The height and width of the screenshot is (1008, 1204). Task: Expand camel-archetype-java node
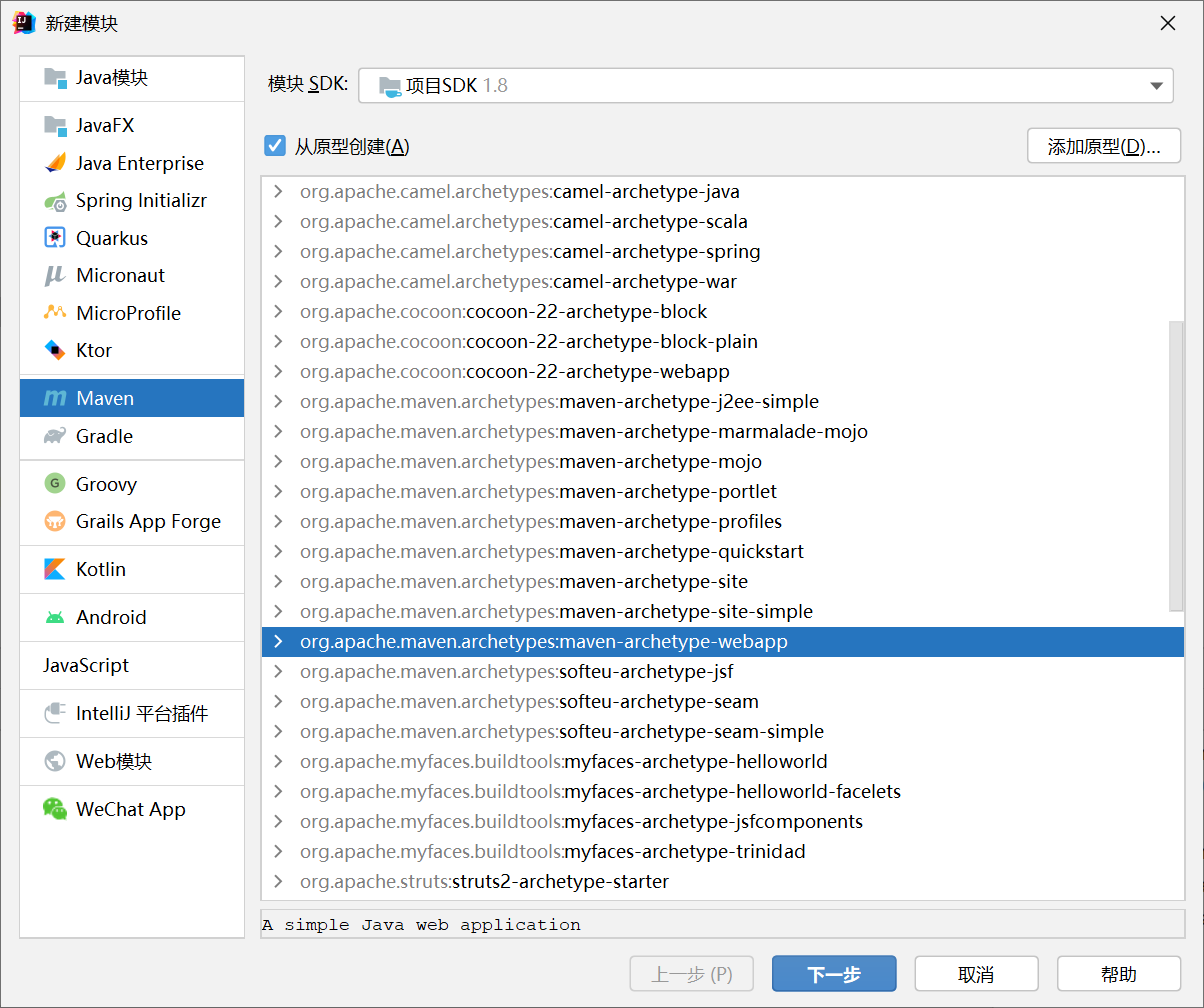pyautogui.click(x=279, y=191)
